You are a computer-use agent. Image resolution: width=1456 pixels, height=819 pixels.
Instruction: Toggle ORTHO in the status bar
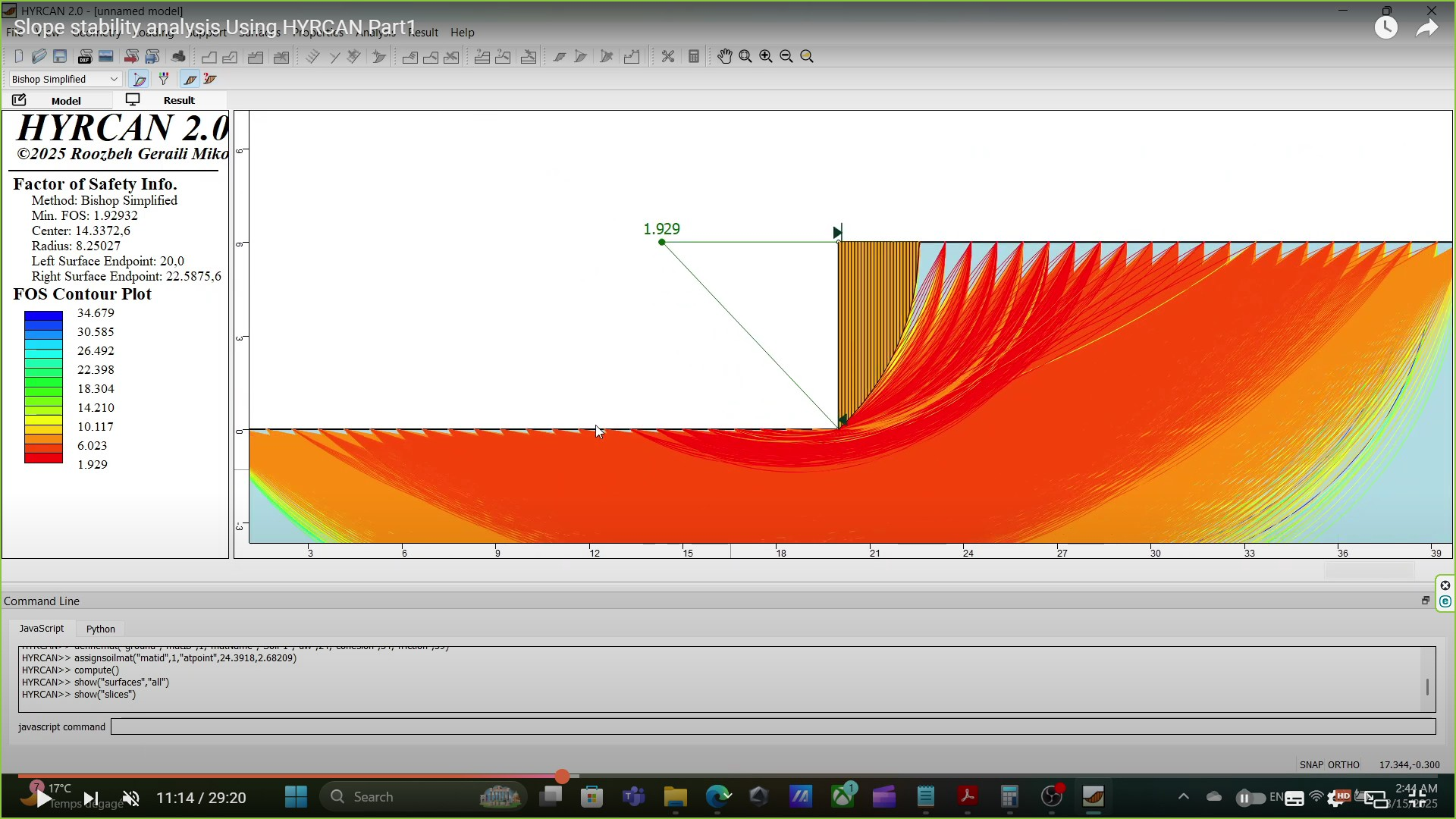(1345, 764)
